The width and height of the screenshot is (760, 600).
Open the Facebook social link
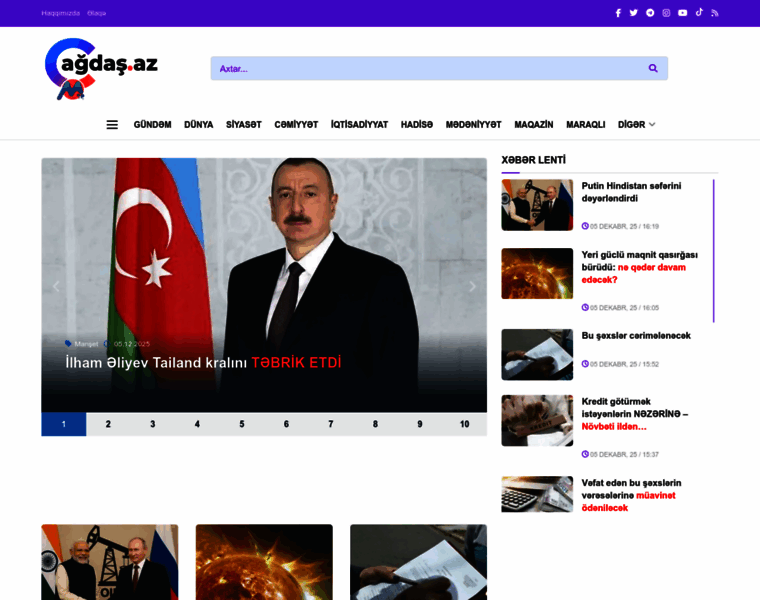(x=618, y=13)
